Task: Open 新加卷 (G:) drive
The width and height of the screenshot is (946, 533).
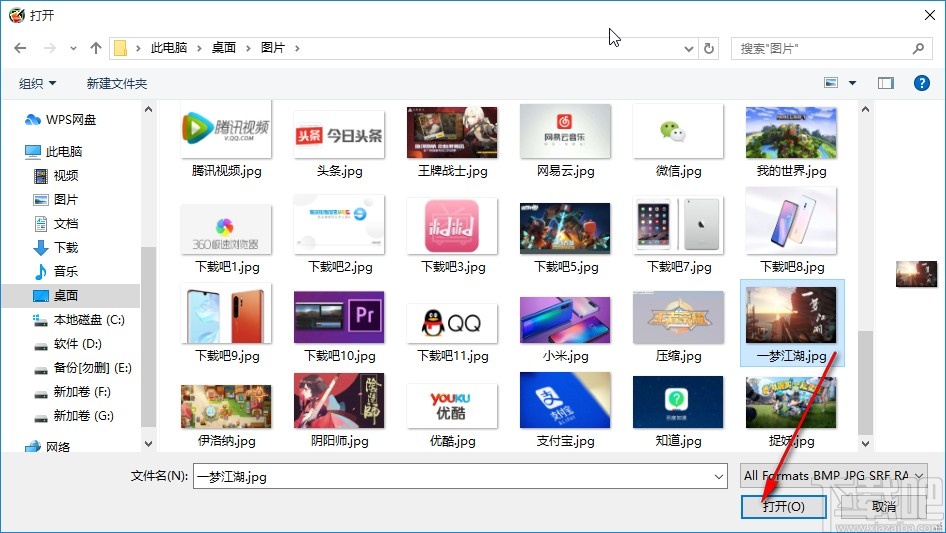Action: (83, 416)
